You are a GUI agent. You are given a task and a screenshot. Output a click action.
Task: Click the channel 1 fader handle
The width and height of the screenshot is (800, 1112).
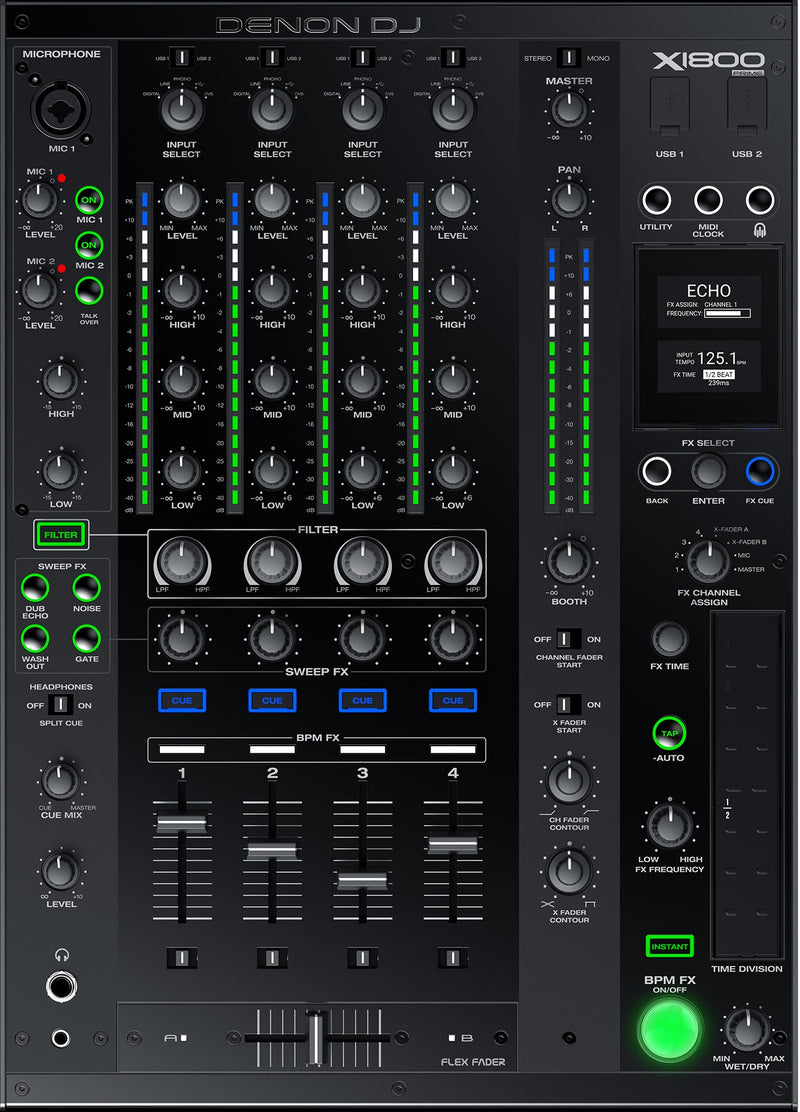182,823
